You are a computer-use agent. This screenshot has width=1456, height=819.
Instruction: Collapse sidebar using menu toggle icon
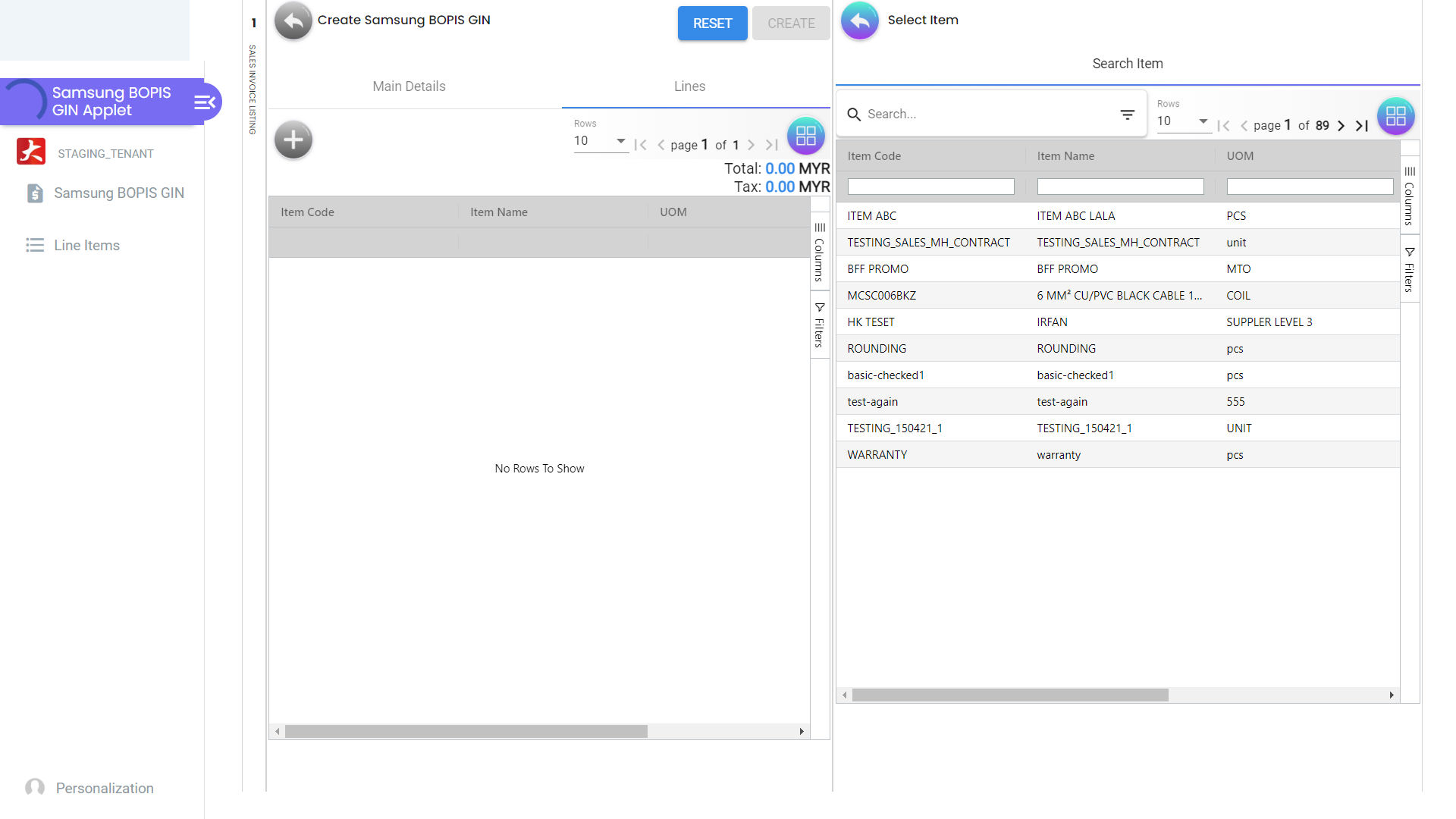[x=205, y=102]
